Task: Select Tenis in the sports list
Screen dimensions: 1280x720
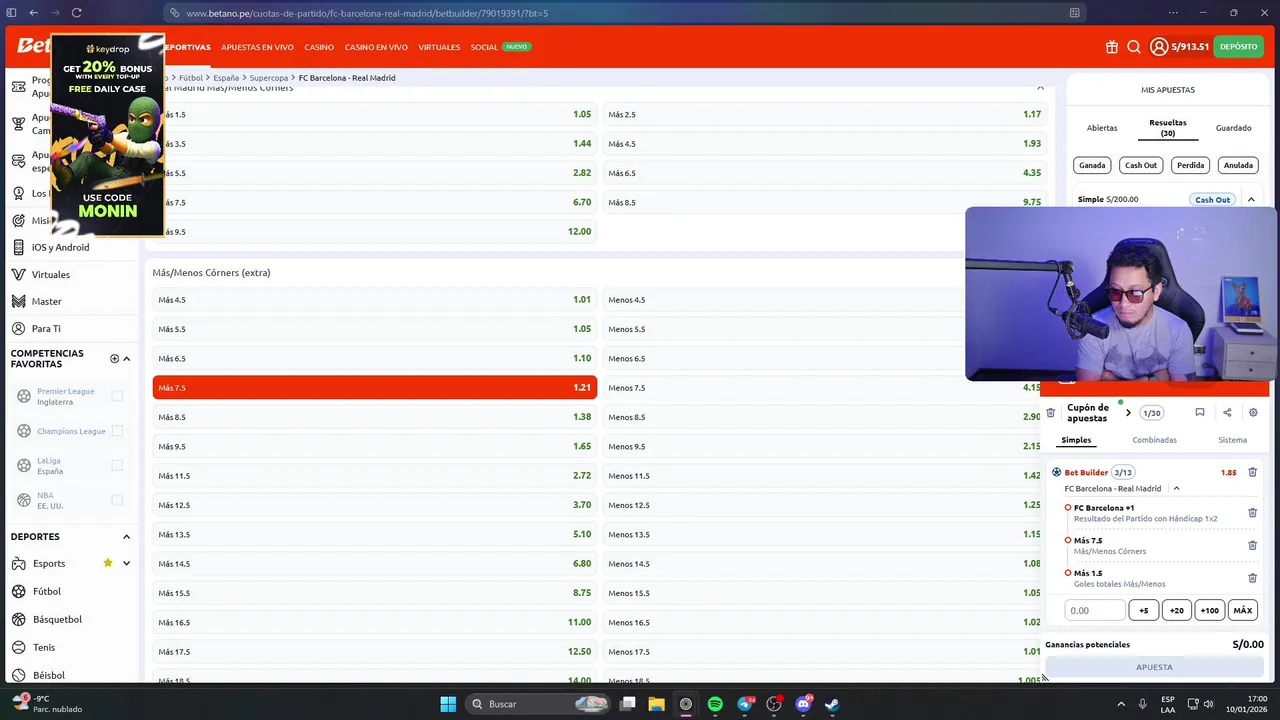Action: tap(44, 647)
